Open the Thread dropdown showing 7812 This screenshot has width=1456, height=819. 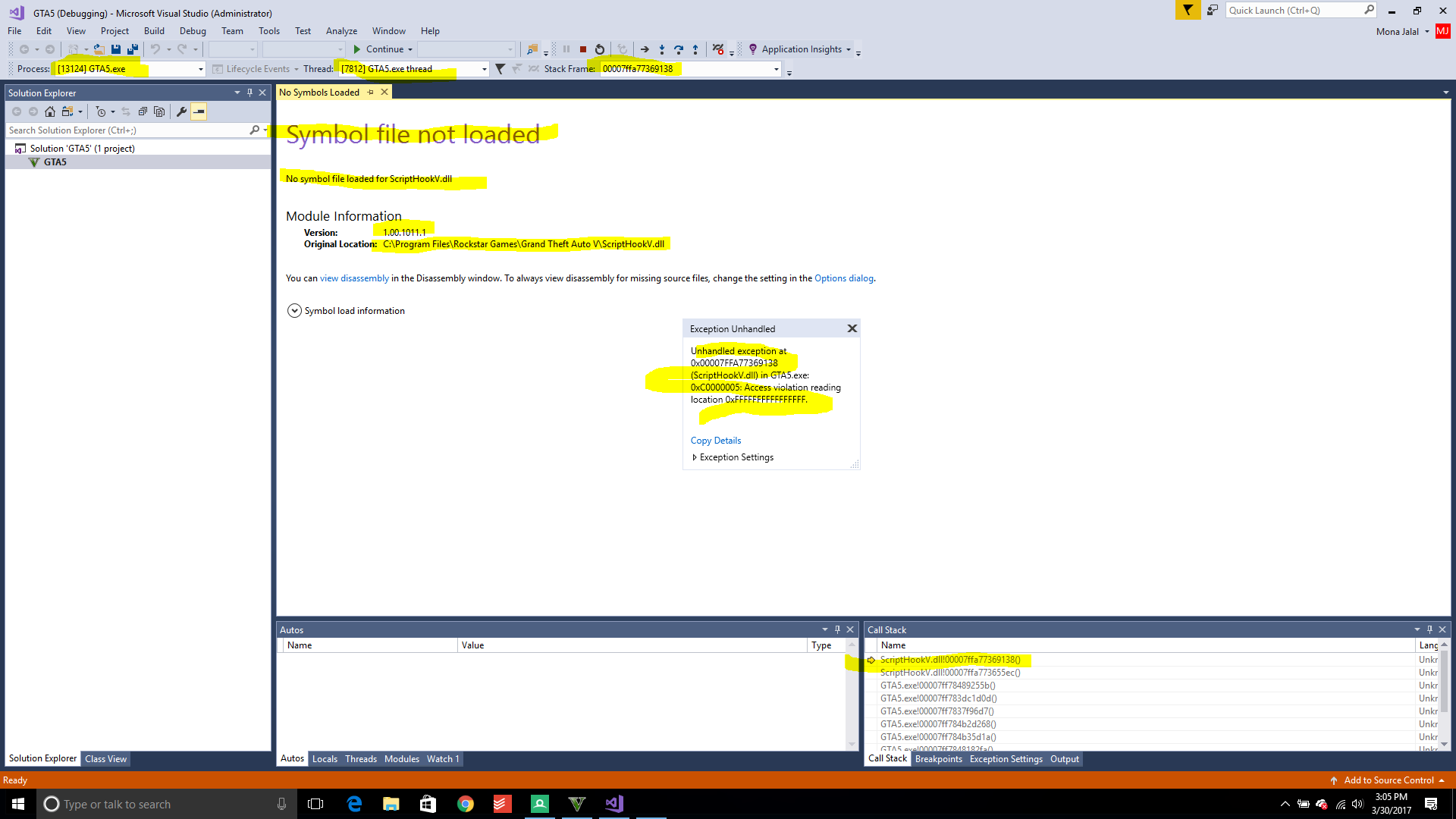click(x=485, y=69)
